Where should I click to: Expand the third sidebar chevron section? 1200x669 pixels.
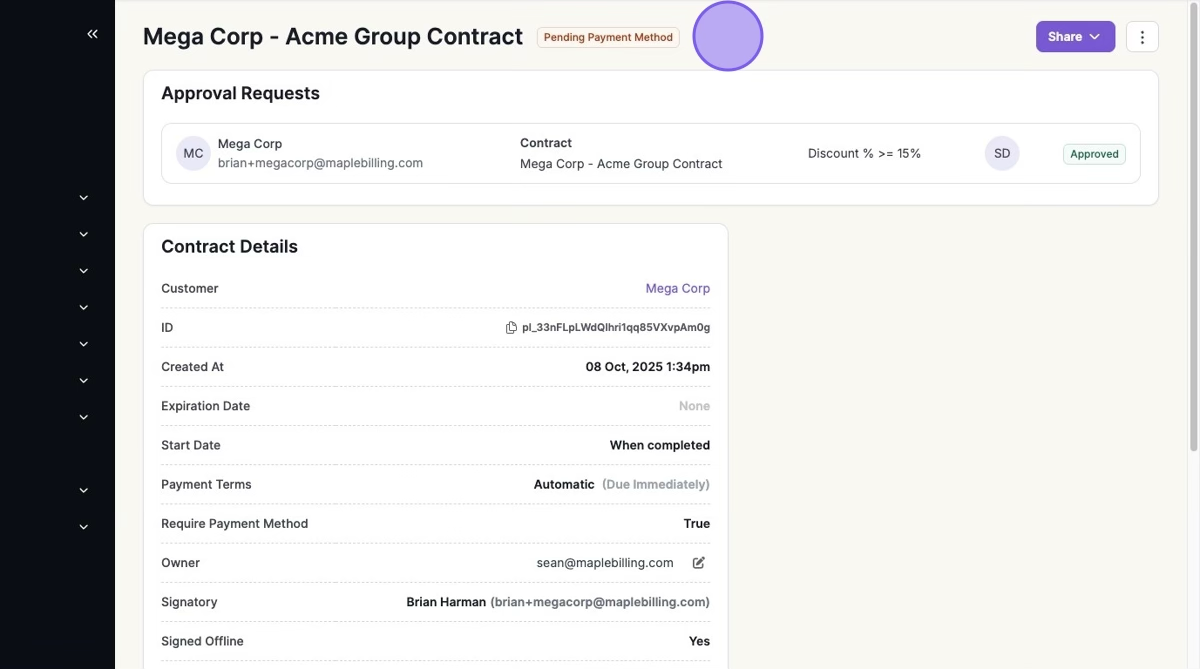84,271
